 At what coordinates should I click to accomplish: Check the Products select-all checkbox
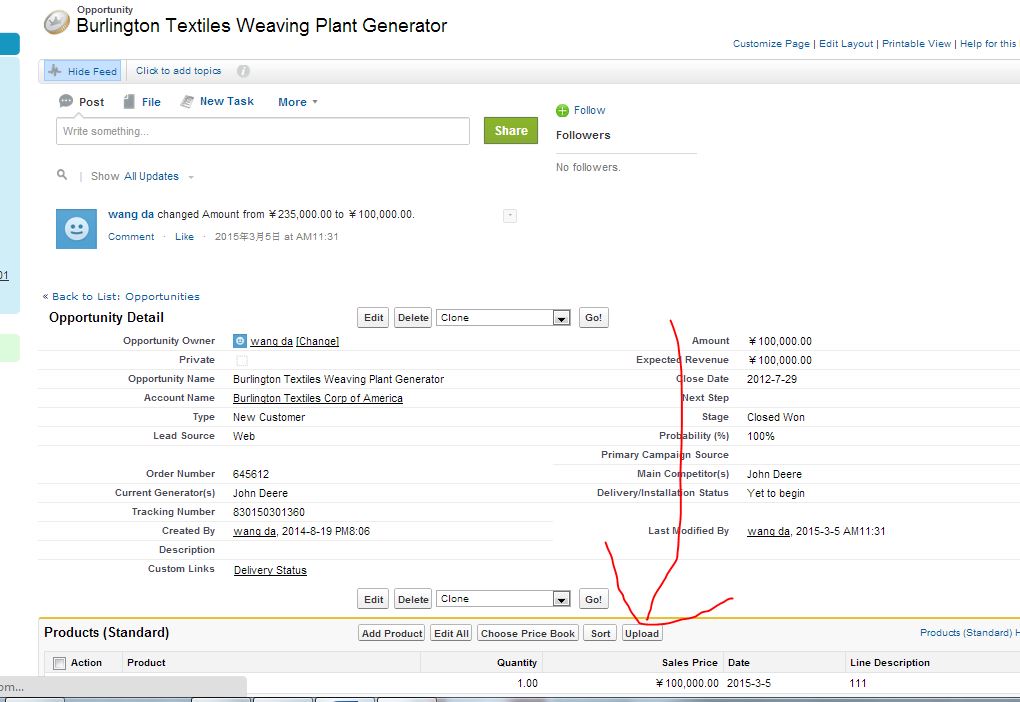[59, 663]
